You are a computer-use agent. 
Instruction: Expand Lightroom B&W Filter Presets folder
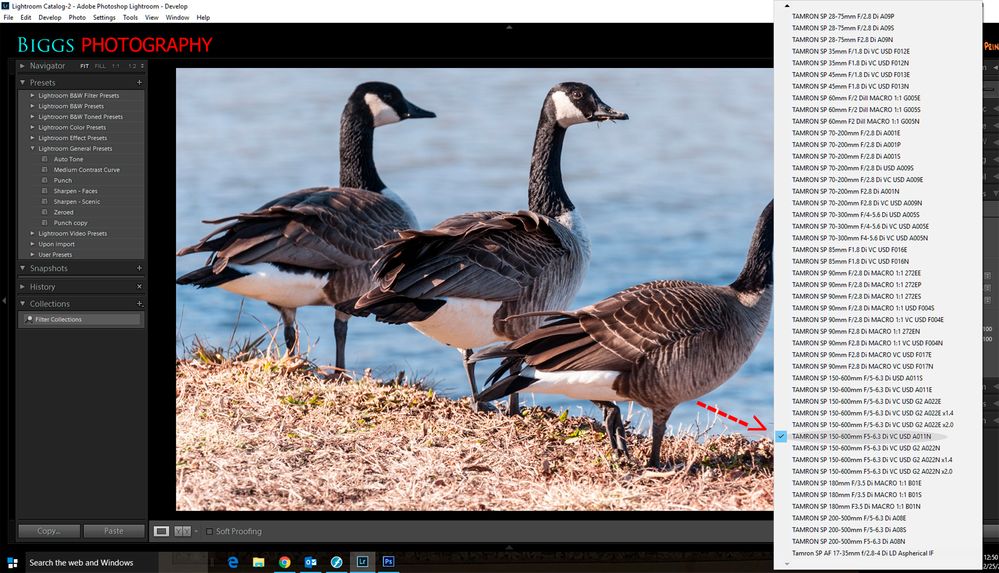pyautogui.click(x=32, y=96)
